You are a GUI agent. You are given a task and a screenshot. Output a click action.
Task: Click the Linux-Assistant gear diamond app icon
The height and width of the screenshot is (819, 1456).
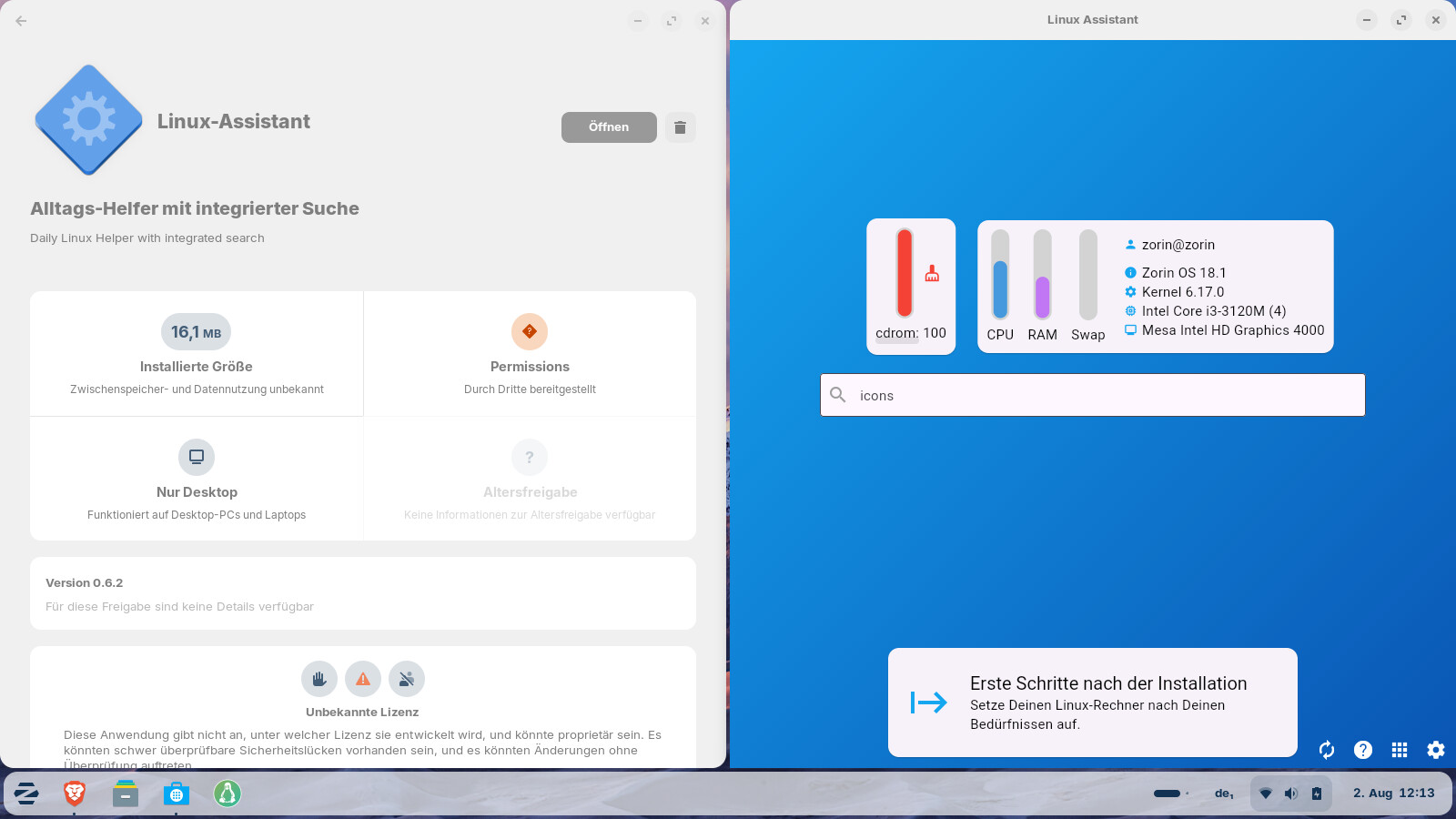88,119
